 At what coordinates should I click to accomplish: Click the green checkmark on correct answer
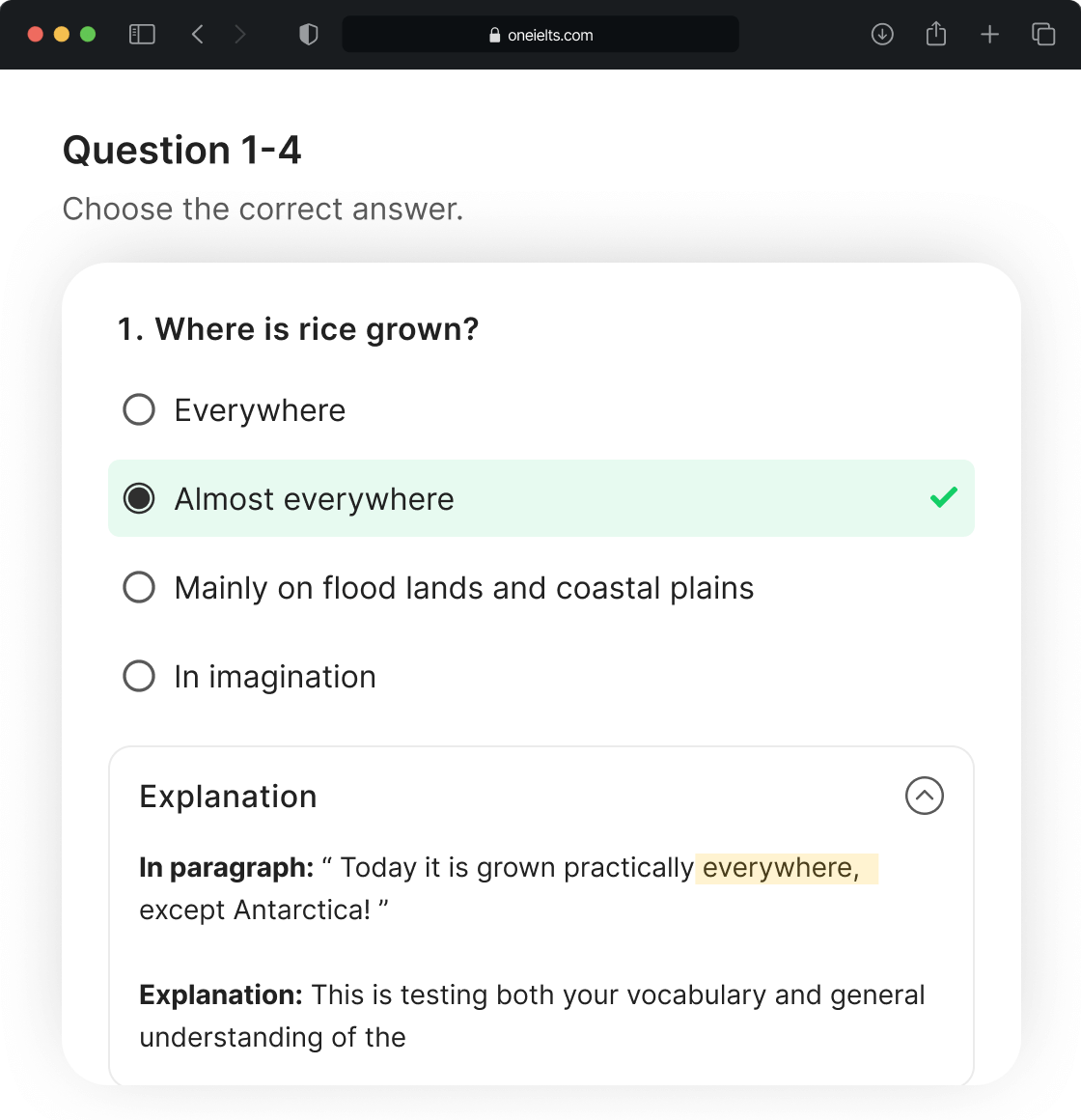coord(944,497)
